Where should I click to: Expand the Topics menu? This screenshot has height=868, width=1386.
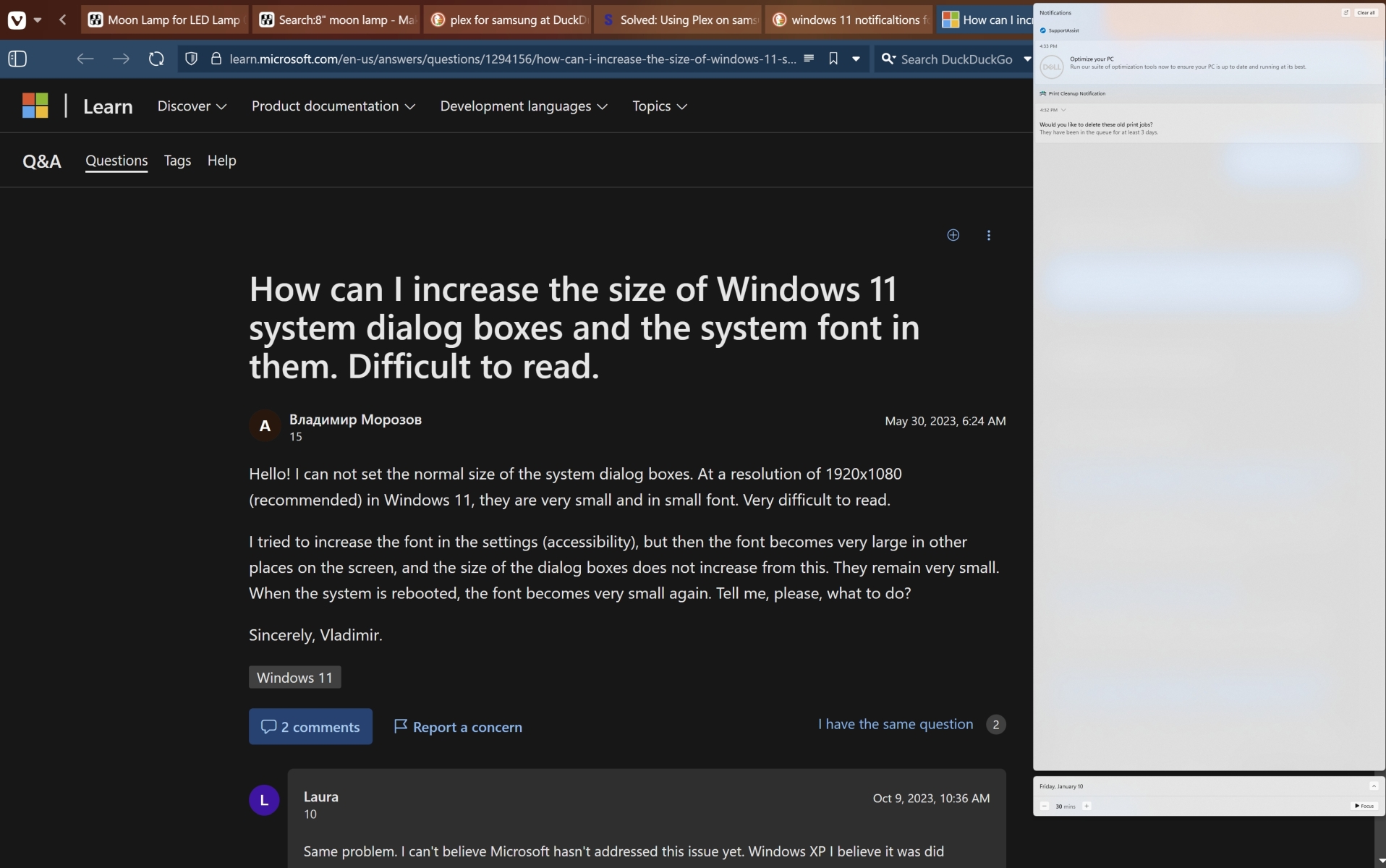tap(660, 106)
